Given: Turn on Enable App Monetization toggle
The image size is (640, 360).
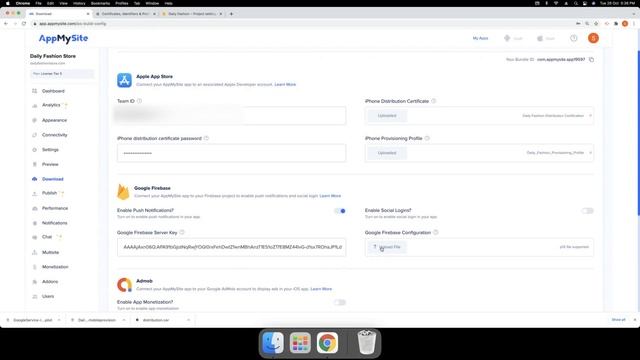Looking at the screenshot, I should pyautogui.click(x=340, y=302).
